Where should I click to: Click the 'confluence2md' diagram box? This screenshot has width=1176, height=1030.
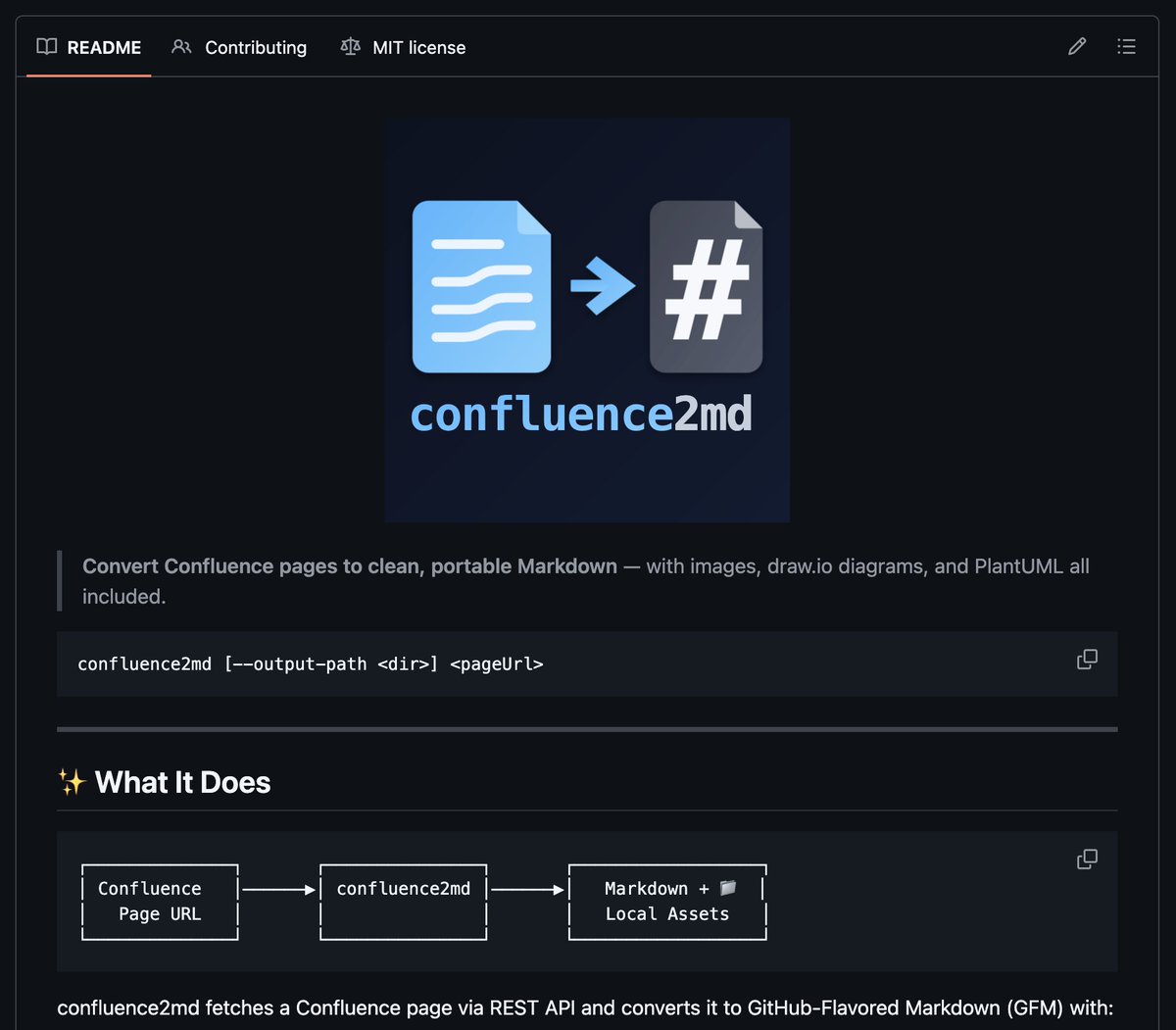404,902
